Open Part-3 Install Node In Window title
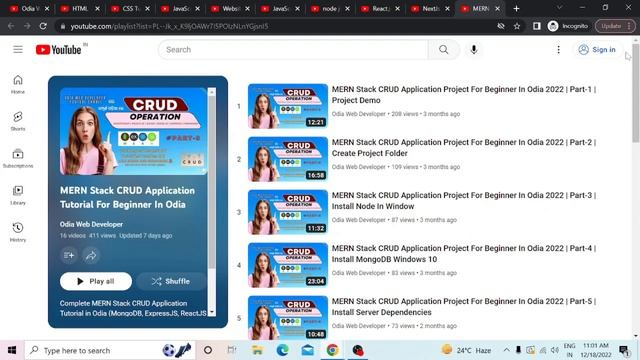This screenshot has width=640, height=360. point(464,201)
